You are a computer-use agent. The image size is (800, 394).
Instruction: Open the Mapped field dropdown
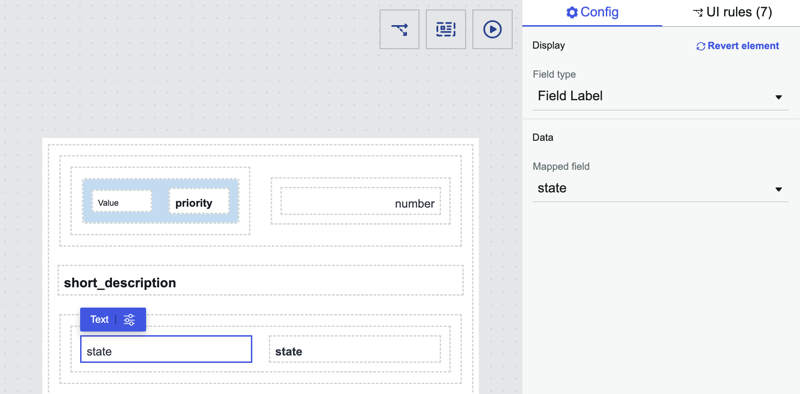coord(660,188)
